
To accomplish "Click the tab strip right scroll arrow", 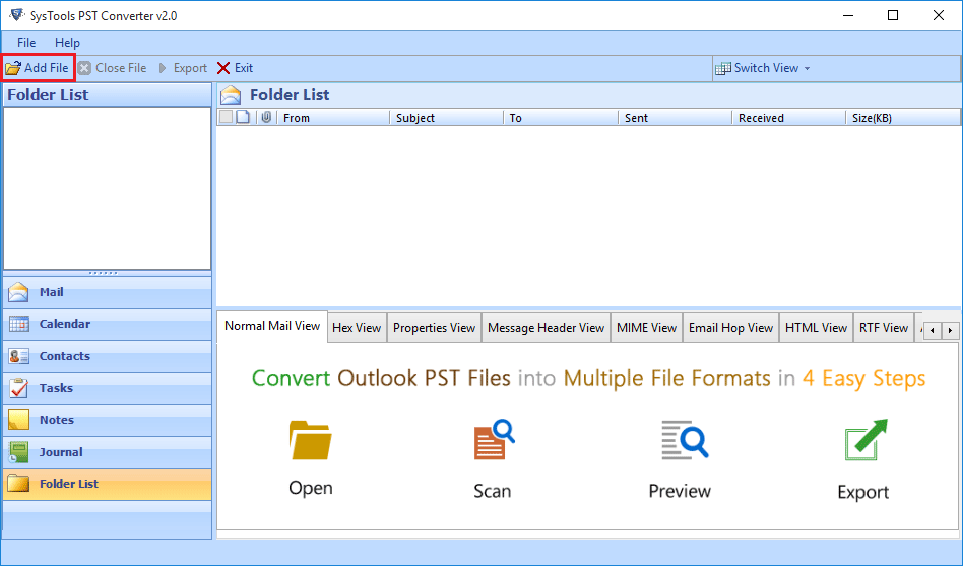I will (x=950, y=330).
